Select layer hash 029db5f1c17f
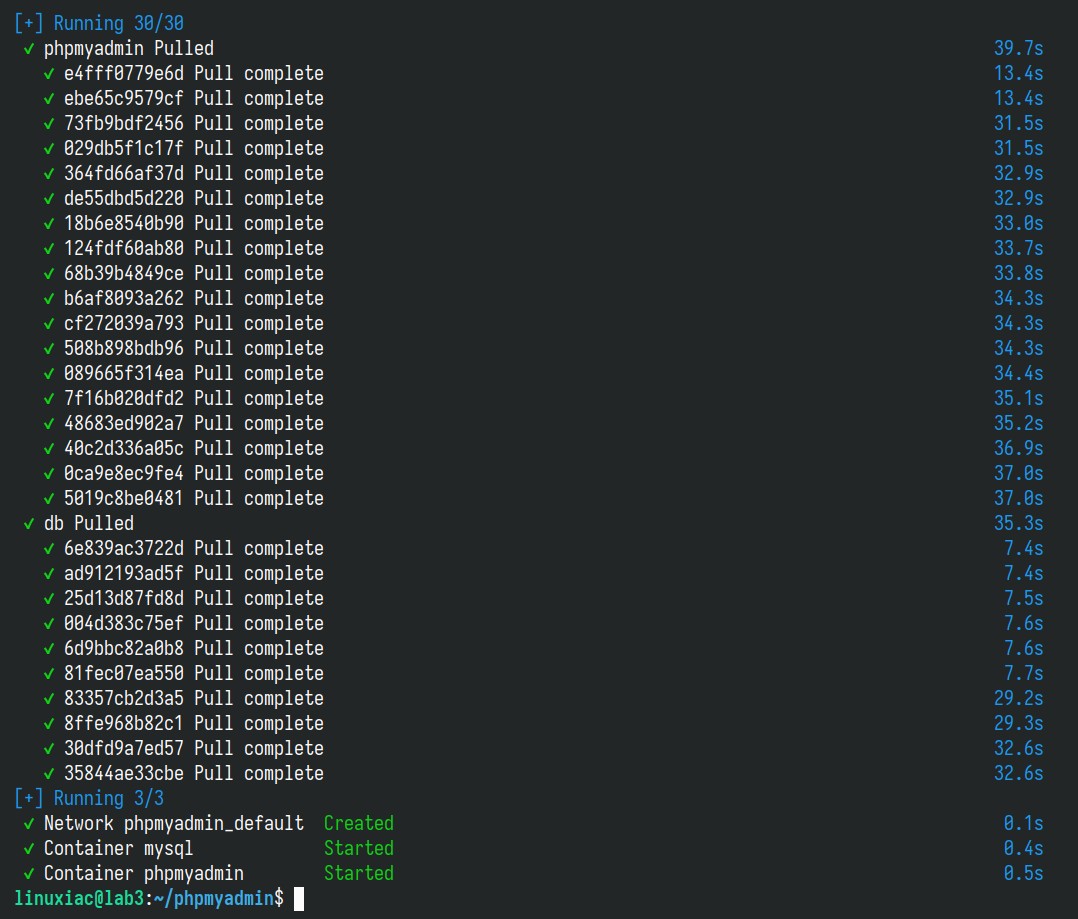The height and width of the screenshot is (919, 1078). tap(124, 148)
